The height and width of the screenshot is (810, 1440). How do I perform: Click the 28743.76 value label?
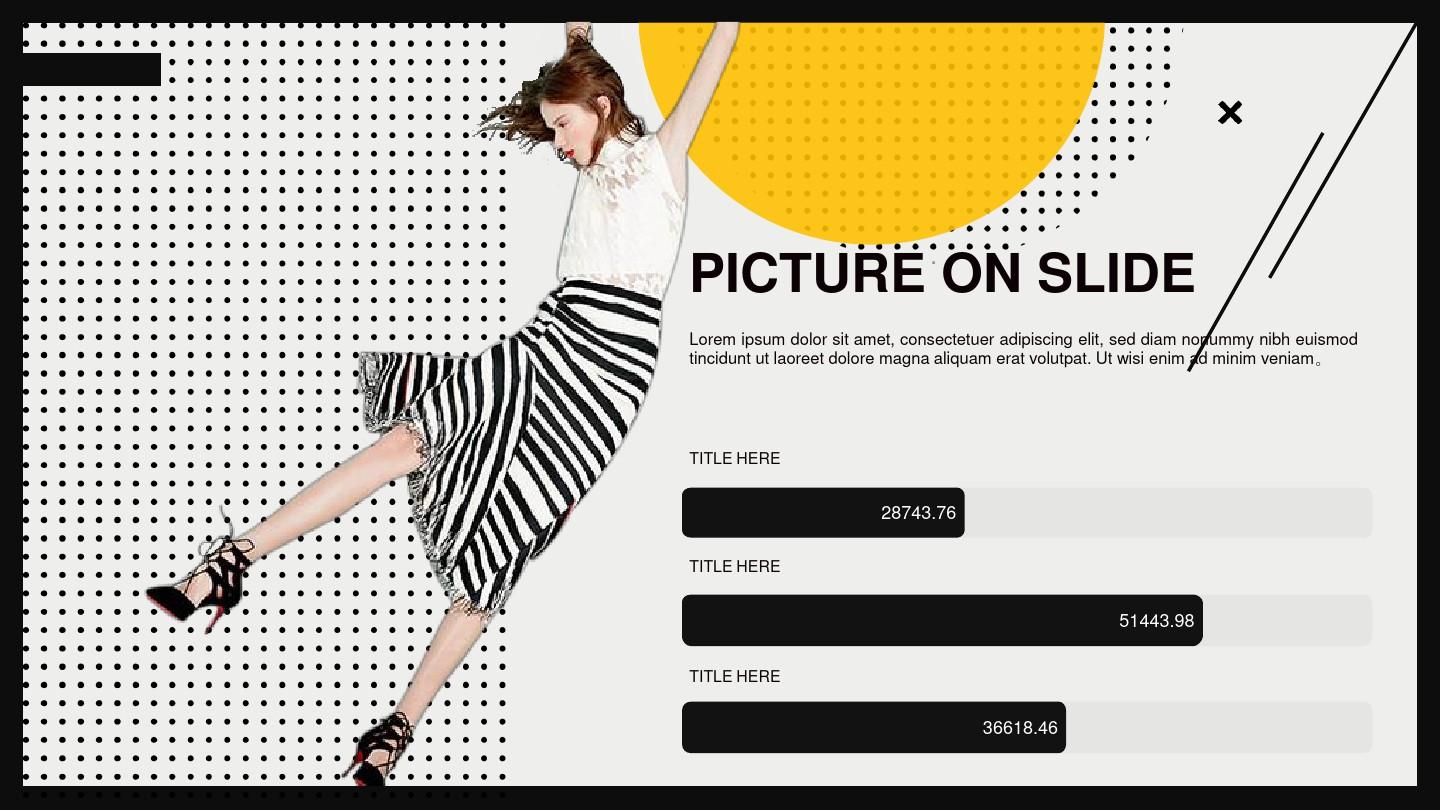pyautogui.click(x=918, y=514)
